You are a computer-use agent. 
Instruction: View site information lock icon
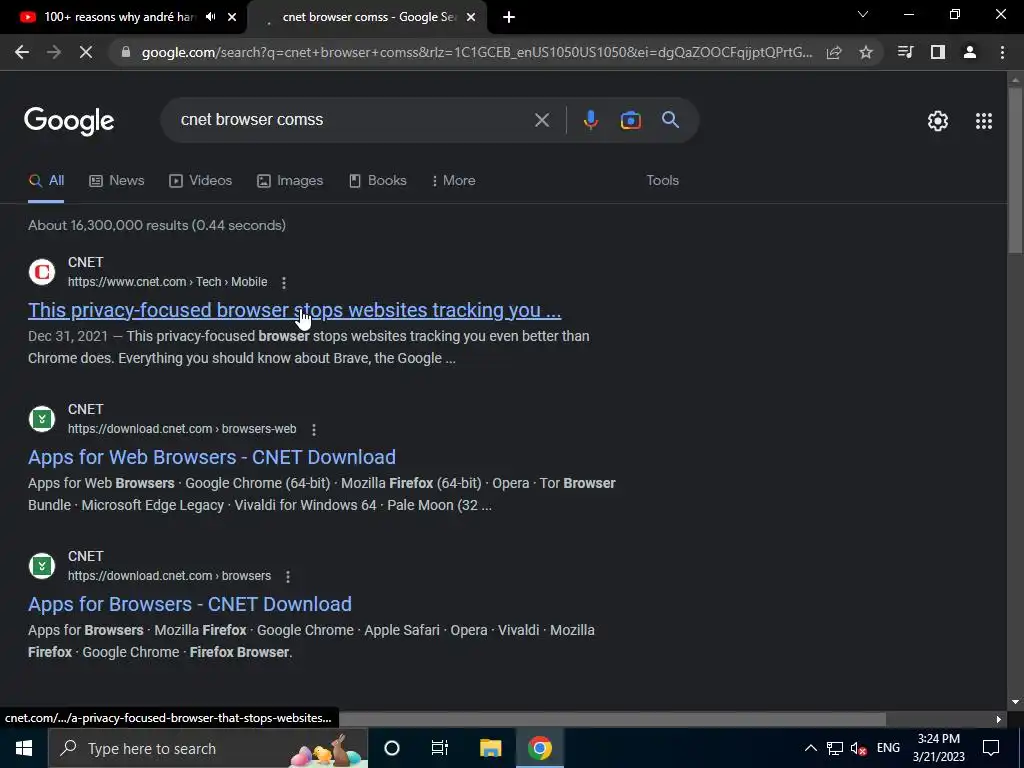click(x=126, y=52)
